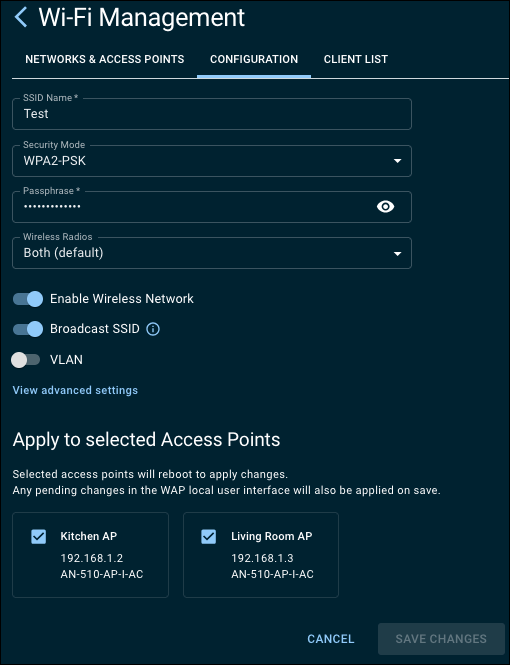Click the Save Changes button
The width and height of the screenshot is (510, 665).
tap(441, 639)
